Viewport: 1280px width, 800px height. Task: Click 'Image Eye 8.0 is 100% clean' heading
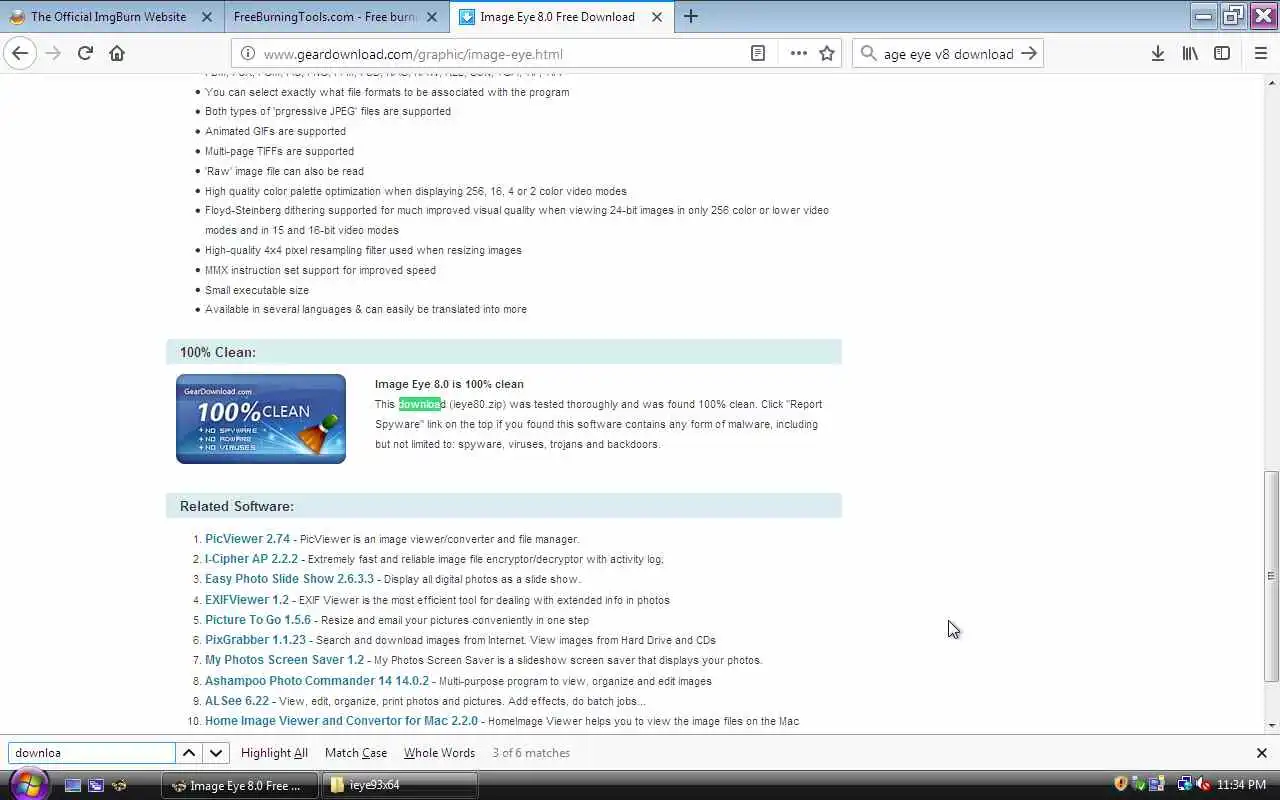coord(449,384)
